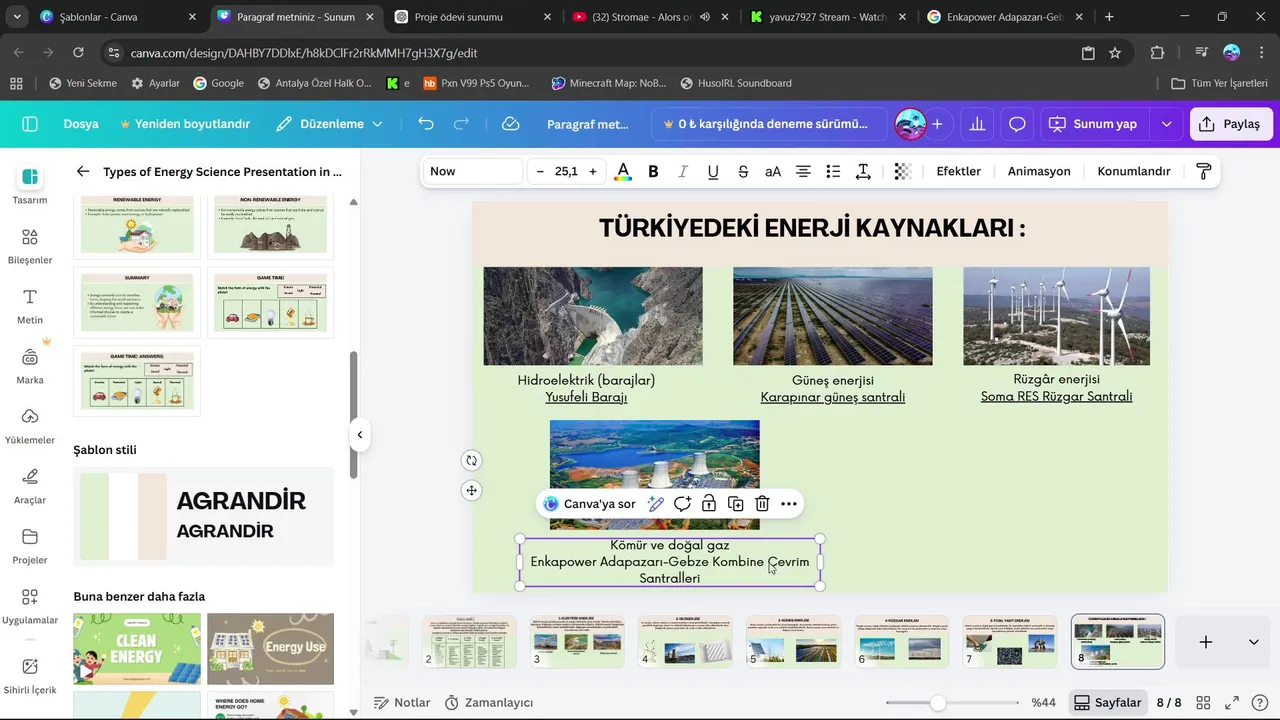Open Animasyon options
Viewport: 1280px width, 720px height.
point(1039,172)
